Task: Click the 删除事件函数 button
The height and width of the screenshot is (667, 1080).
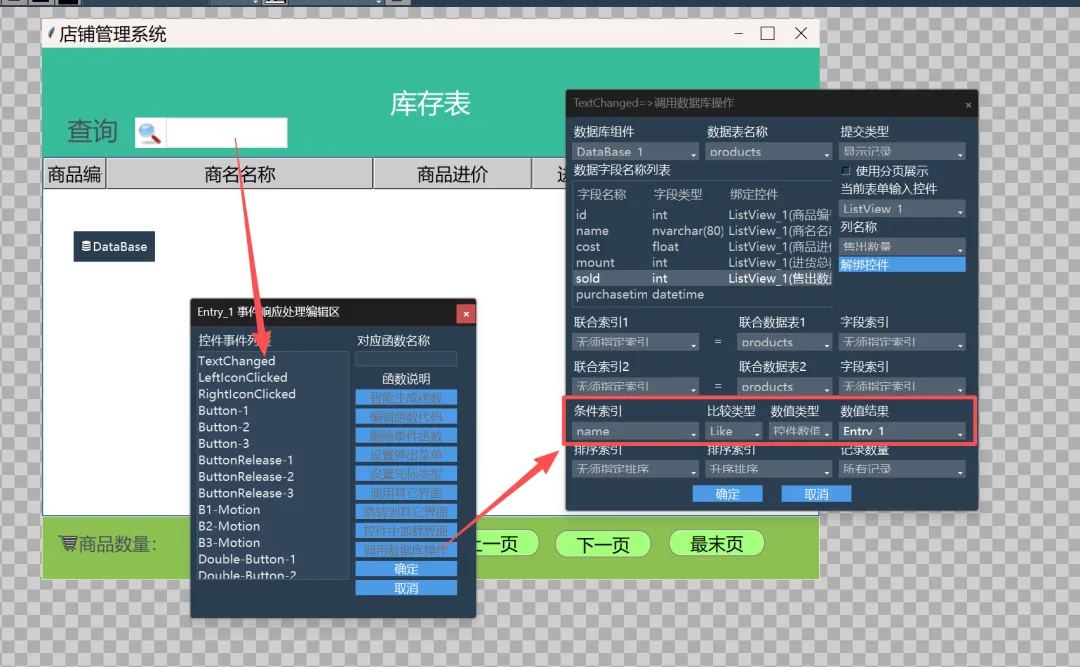Action: [x=406, y=435]
